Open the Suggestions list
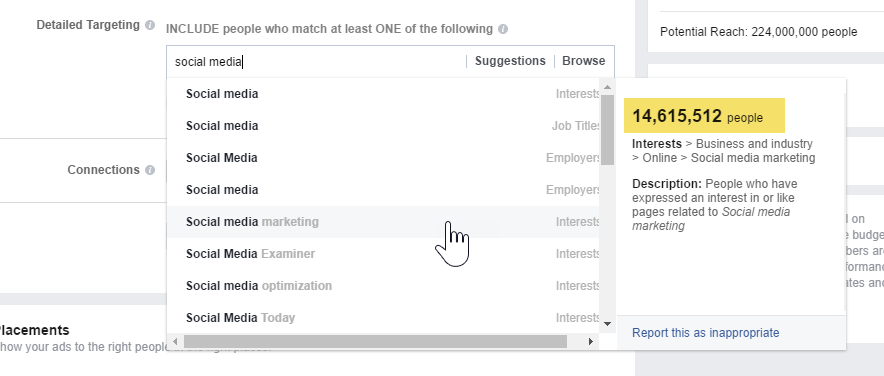884x376 pixels. pos(510,61)
